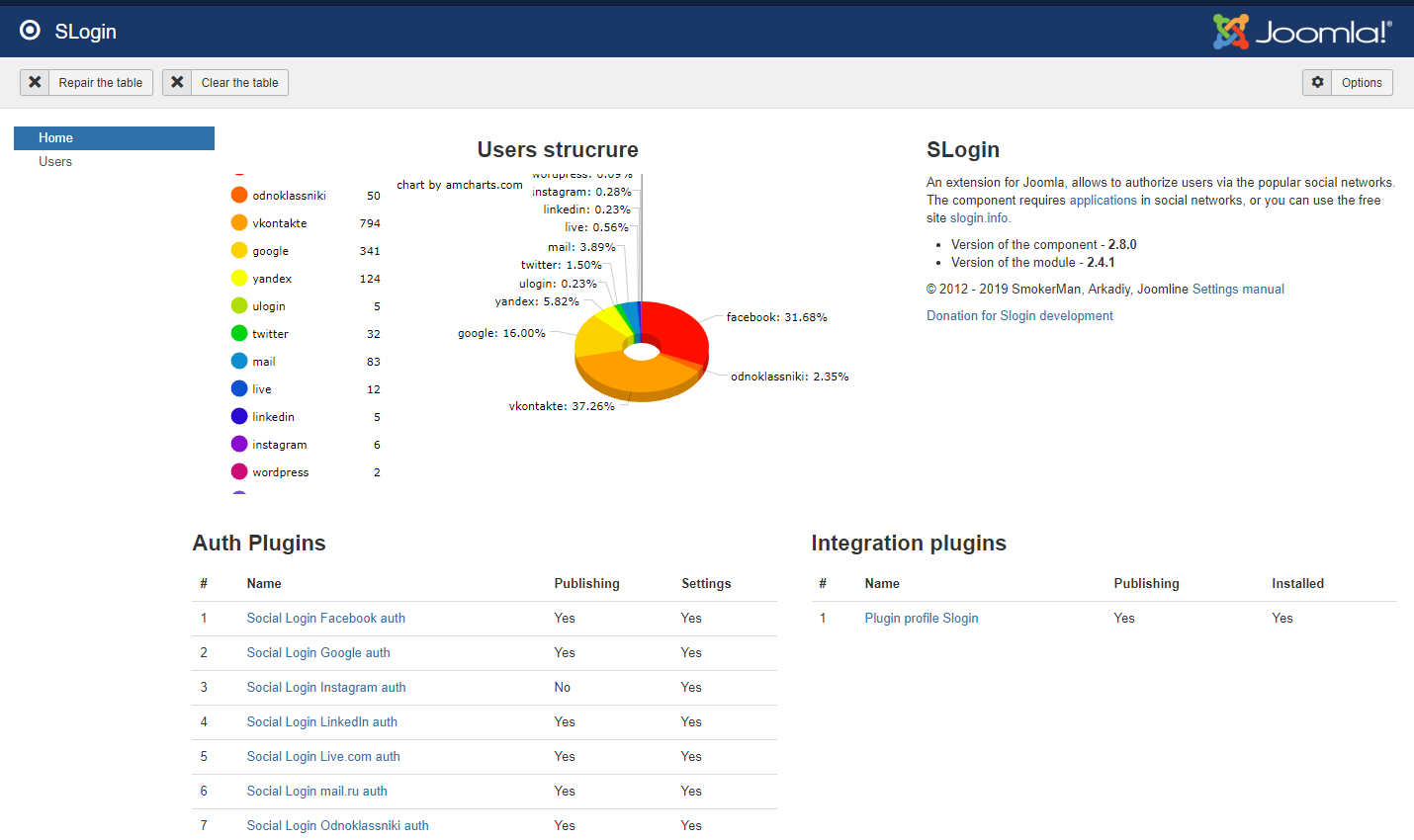Click the X icon on Repair the table
This screenshot has width=1414, height=840.
tap(36, 82)
